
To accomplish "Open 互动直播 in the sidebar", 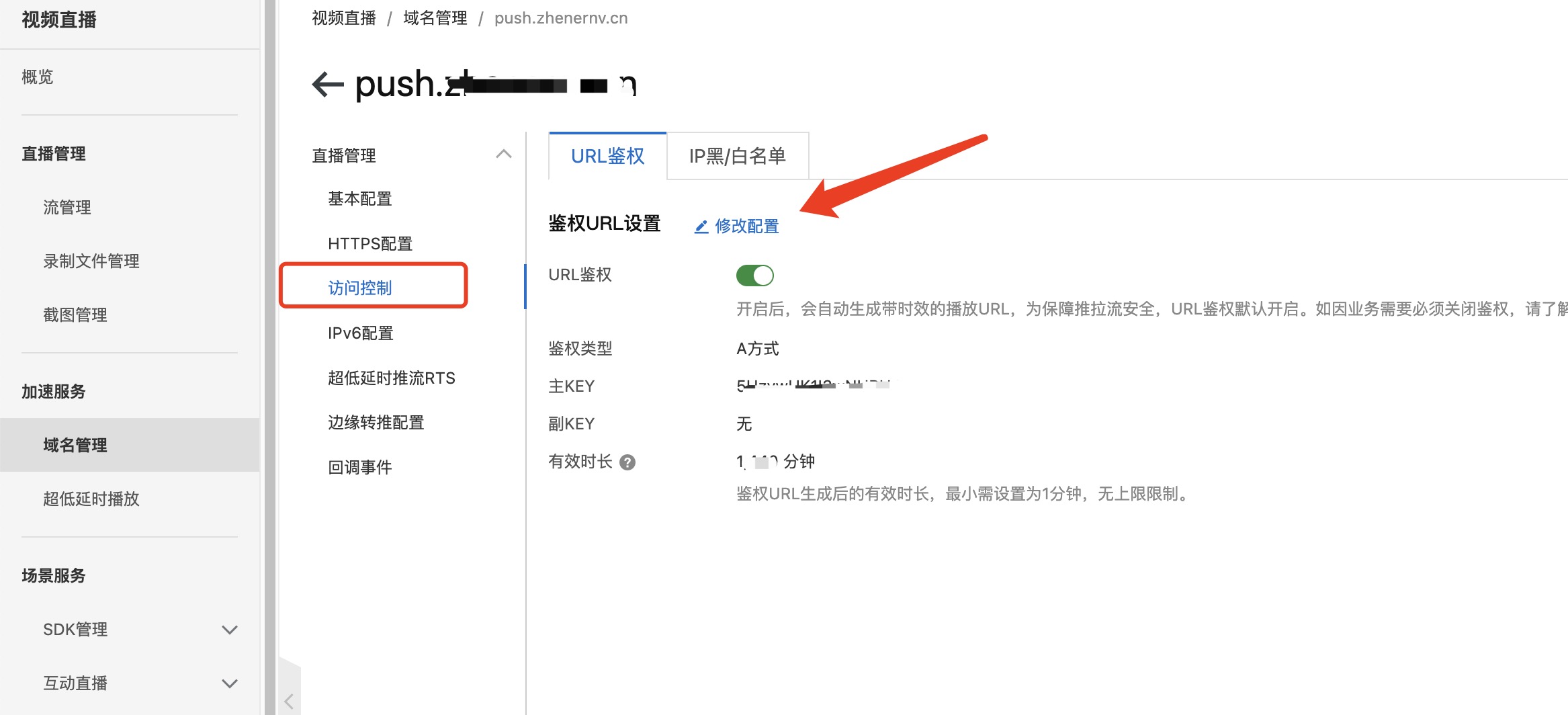I will coord(75,683).
